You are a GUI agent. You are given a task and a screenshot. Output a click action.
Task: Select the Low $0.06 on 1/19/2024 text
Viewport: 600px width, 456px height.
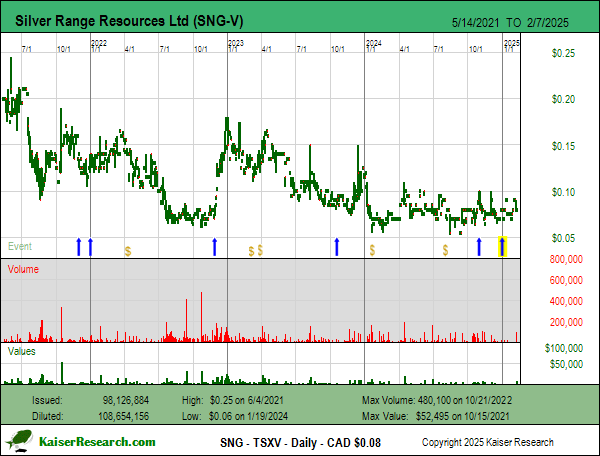(x=235, y=416)
